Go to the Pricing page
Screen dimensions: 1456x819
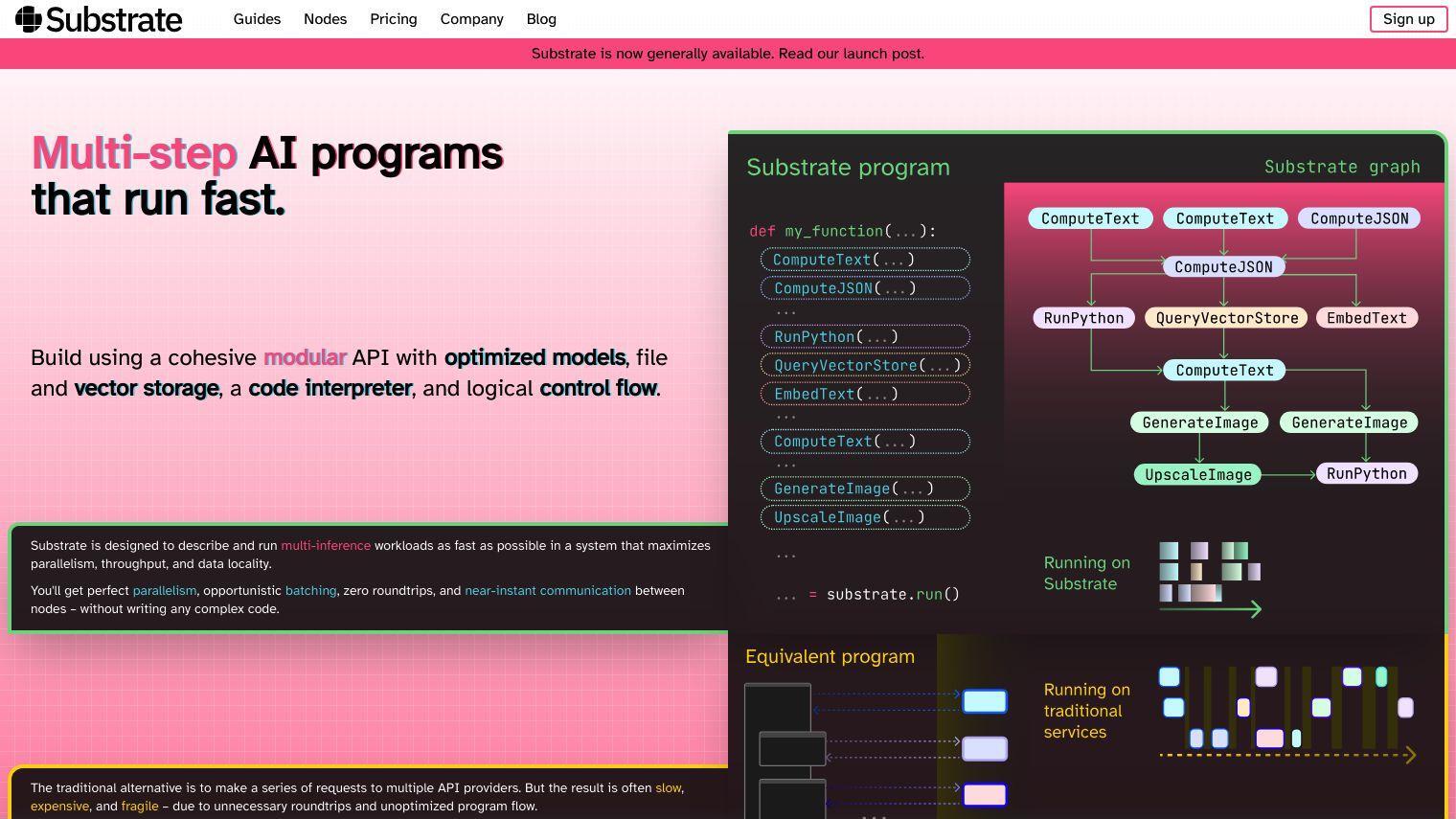[394, 19]
